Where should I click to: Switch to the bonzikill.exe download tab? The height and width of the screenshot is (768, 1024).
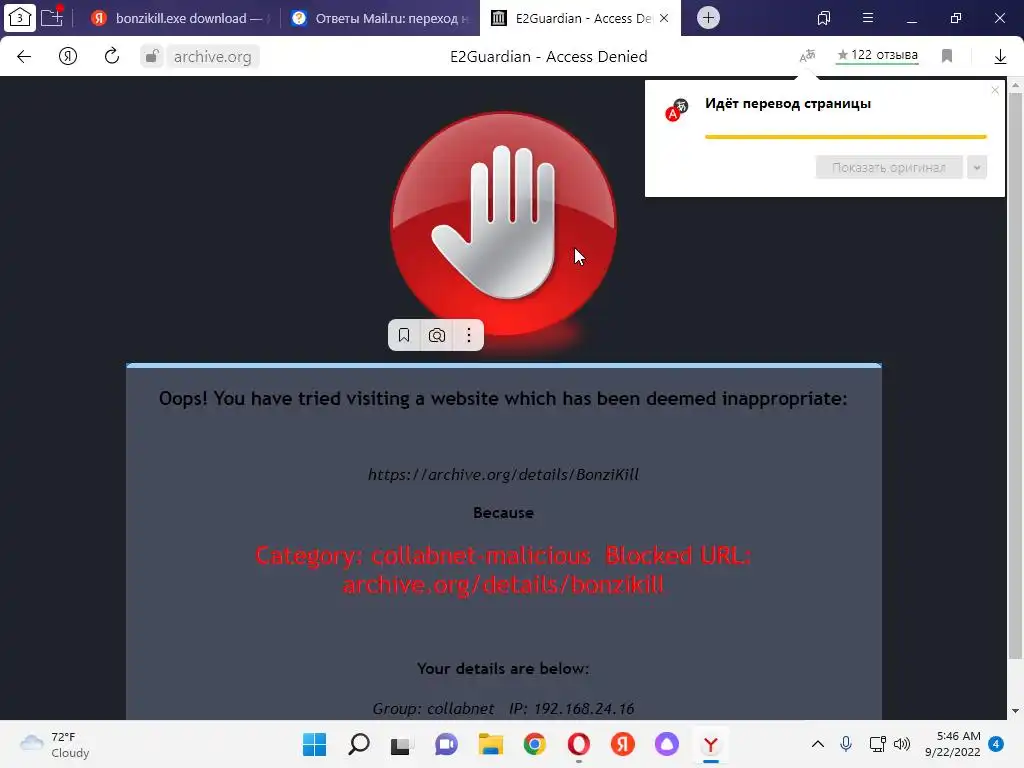[180, 18]
